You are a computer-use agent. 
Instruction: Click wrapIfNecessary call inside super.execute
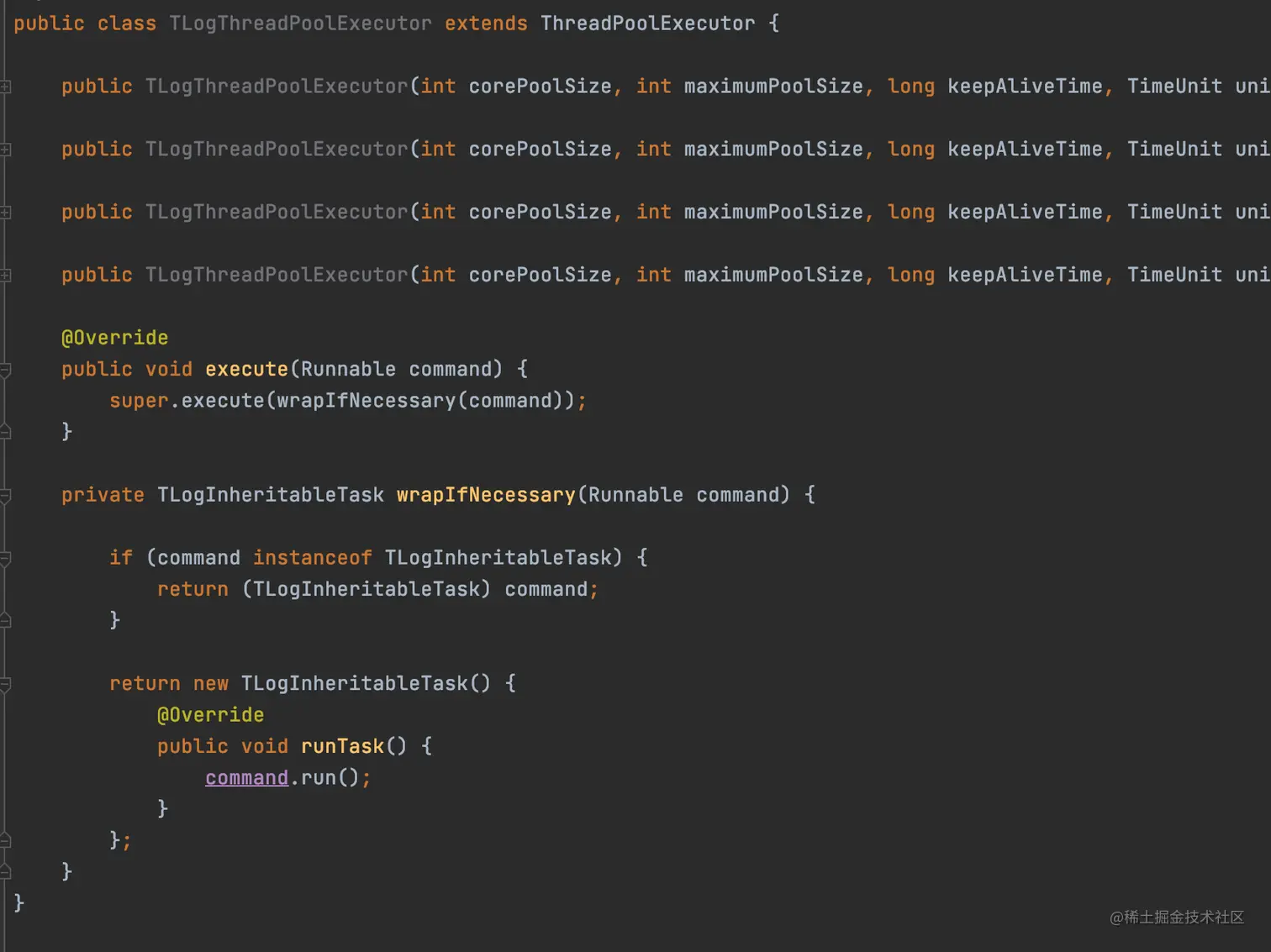tap(366, 401)
